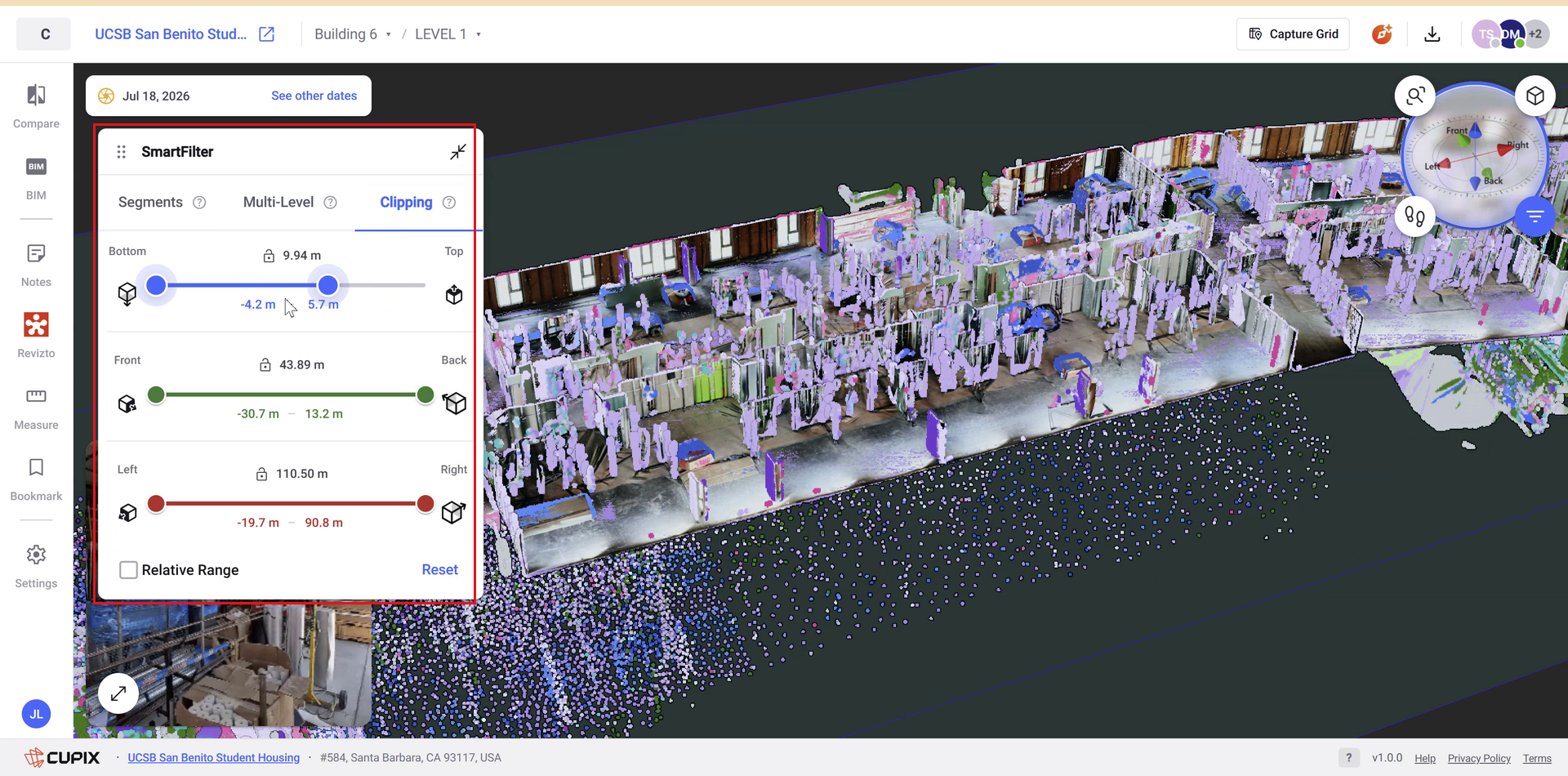Click the blue Bottom slider handle

(156, 285)
